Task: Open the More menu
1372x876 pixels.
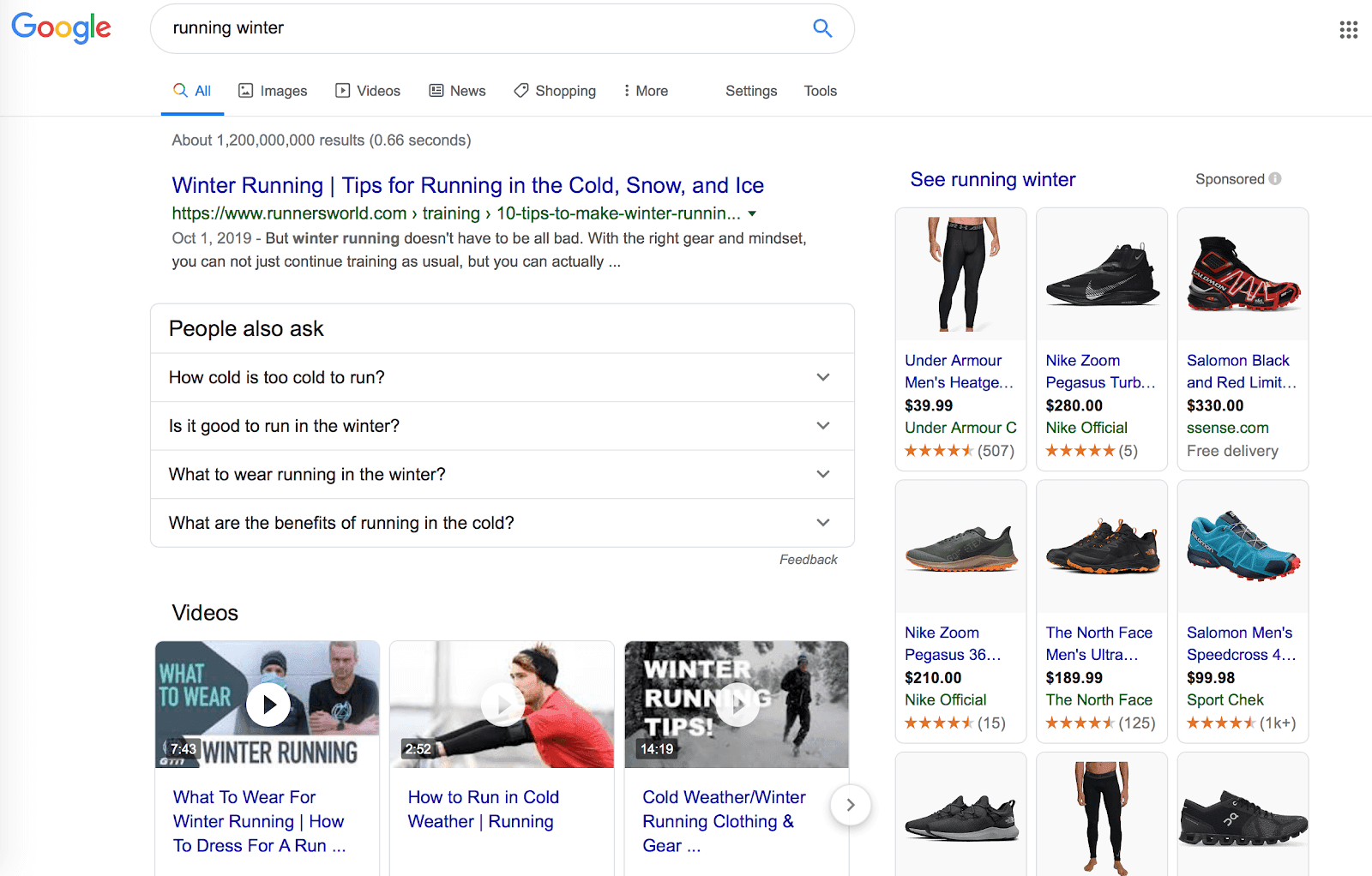Action: click(646, 91)
